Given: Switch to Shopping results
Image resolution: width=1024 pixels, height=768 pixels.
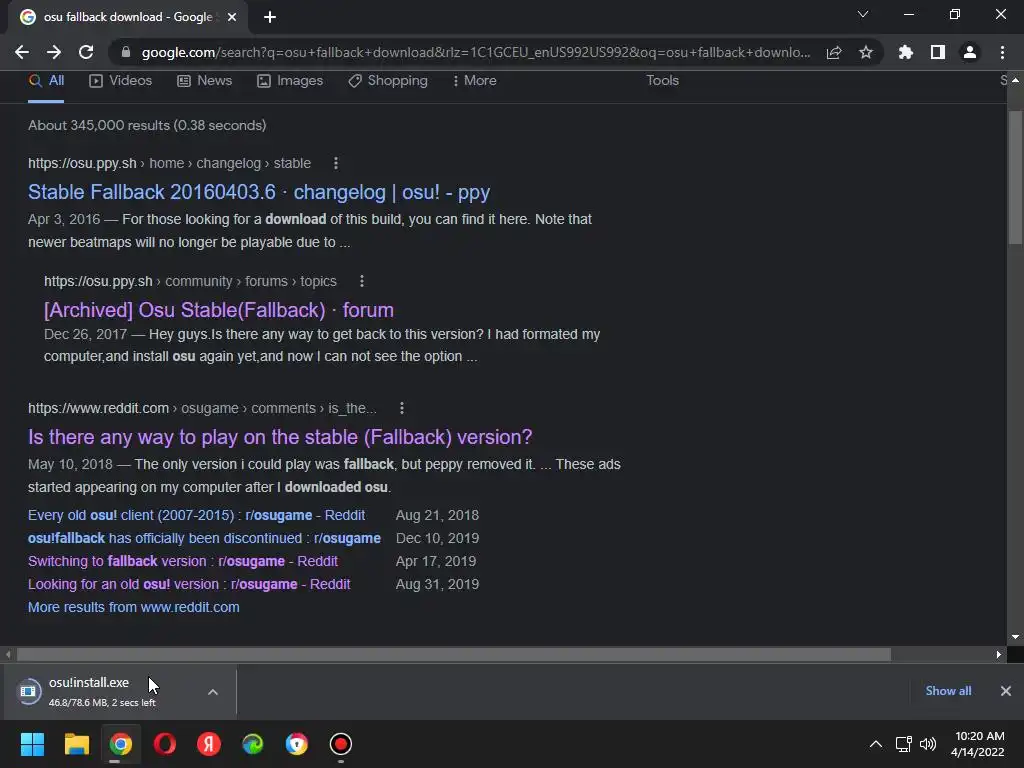Looking at the screenshot, I should pyautogui.click(x=388, y=80).
